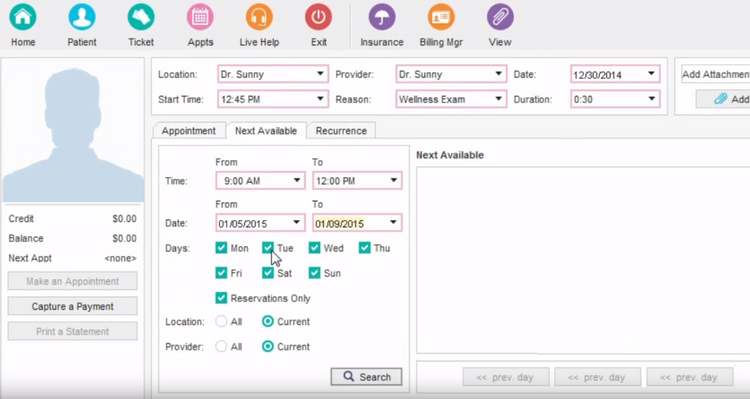Open the Start Time 12:45 PM dropdown
The image size is (750, 399).
(273, 99)
